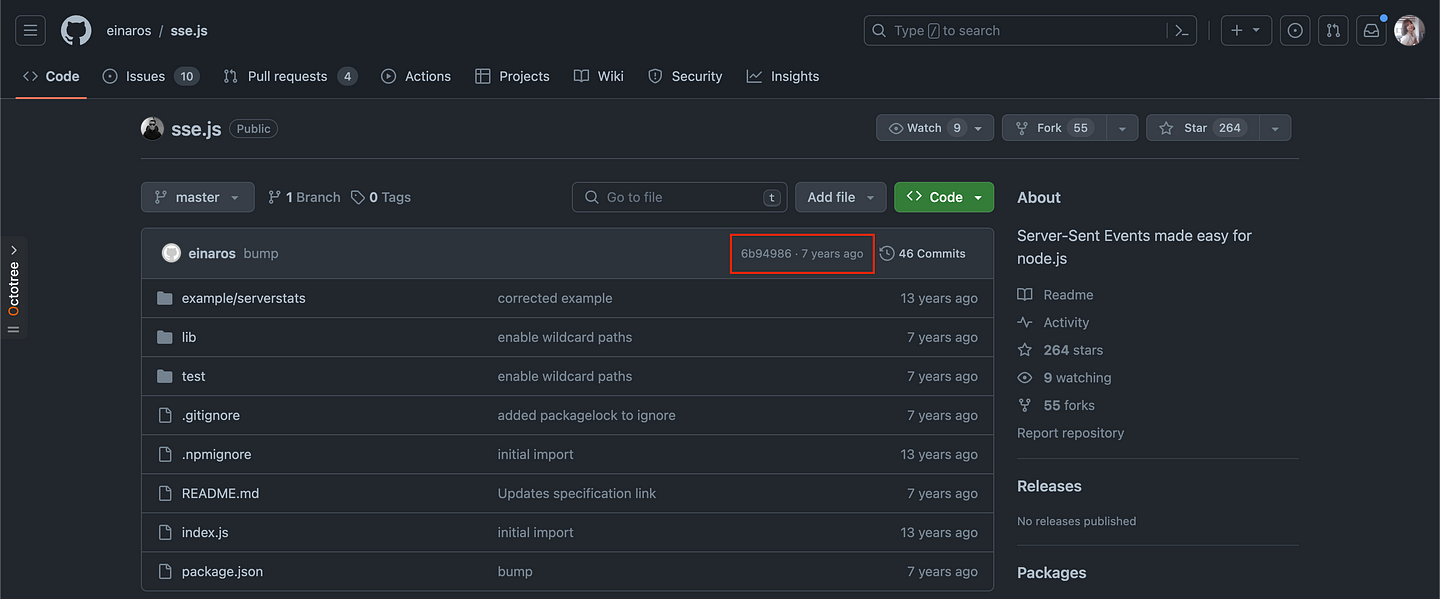This screenshot has width=1440, height=599.
Task: Open the Add file dropdown
Action: pos(841,197)
